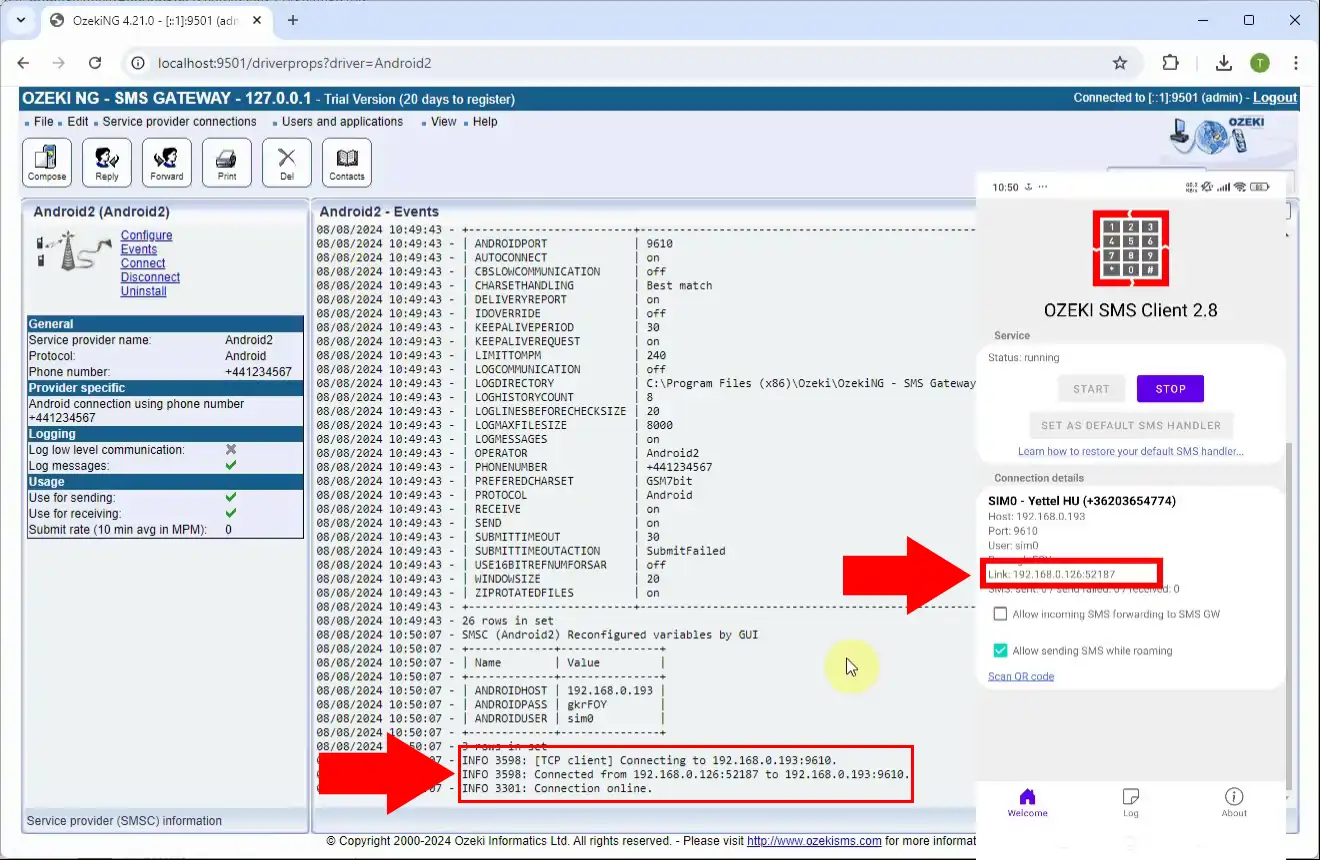Click the Forward toolbar icon
The image size is (1320, 860).
point(167,162)
